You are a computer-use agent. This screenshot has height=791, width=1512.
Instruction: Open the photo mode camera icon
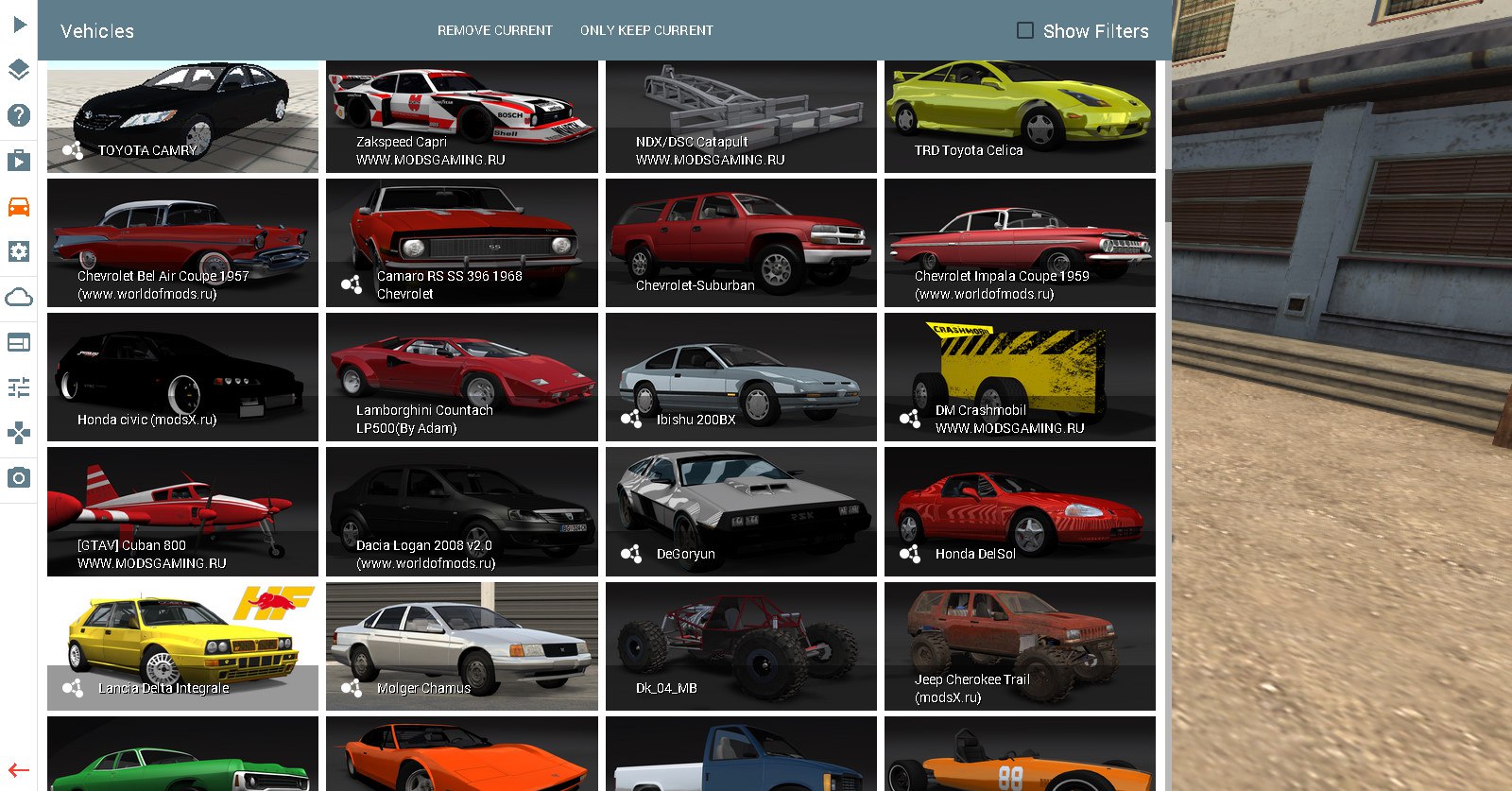(x=19, y=478)
